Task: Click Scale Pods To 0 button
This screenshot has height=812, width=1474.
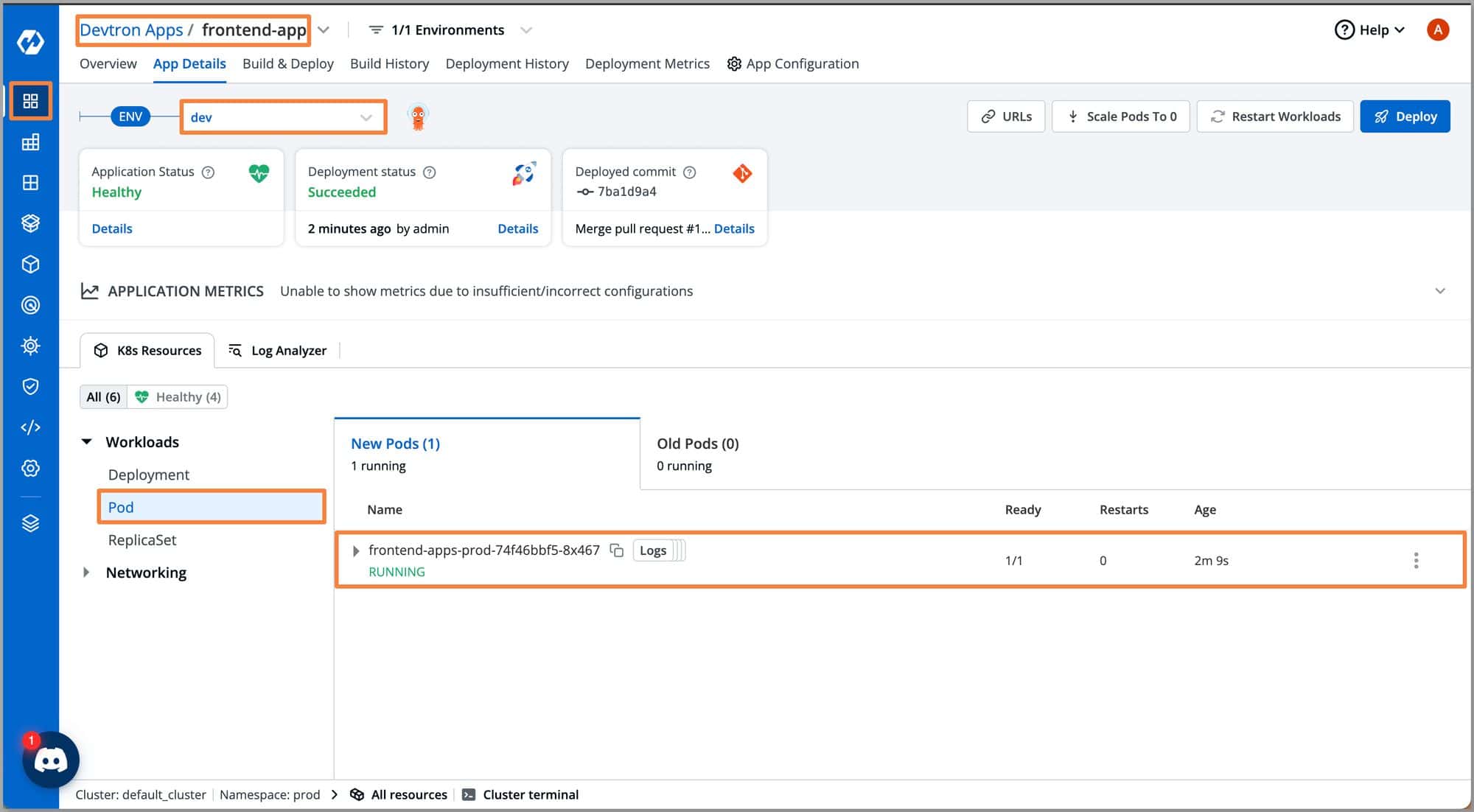Action: [x=1120, y=116]
